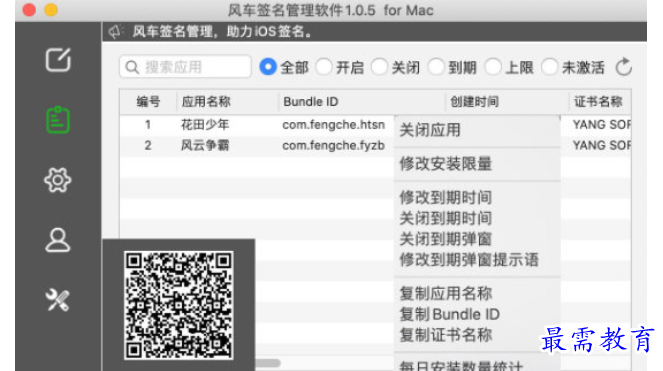Viewport: 663px width, 371px height.
Task: Select the 未激活 radio button
Action: [549, 67]
